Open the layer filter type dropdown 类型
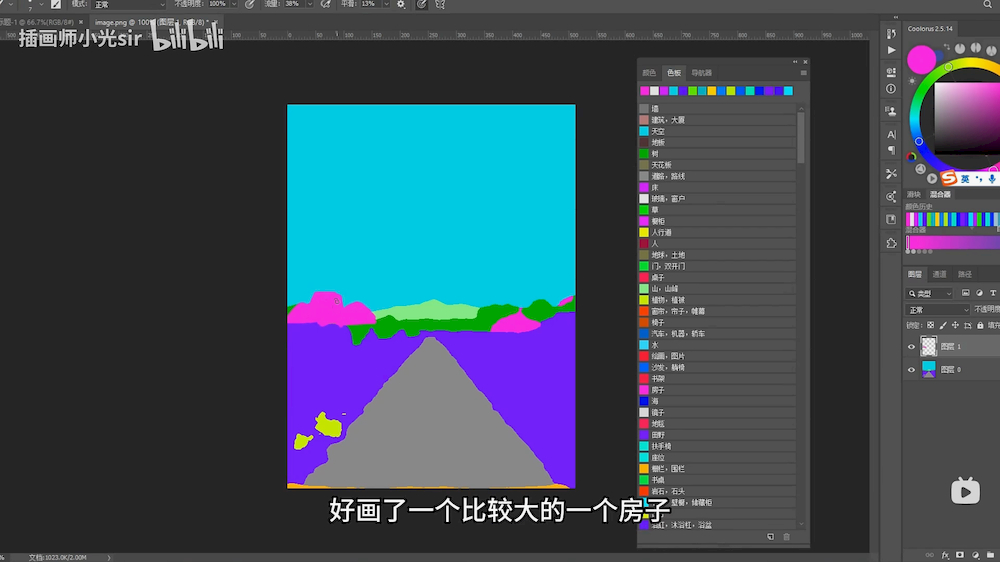Image resolution: width=1000 pixels, height=562 pixels. coord(929,293)
